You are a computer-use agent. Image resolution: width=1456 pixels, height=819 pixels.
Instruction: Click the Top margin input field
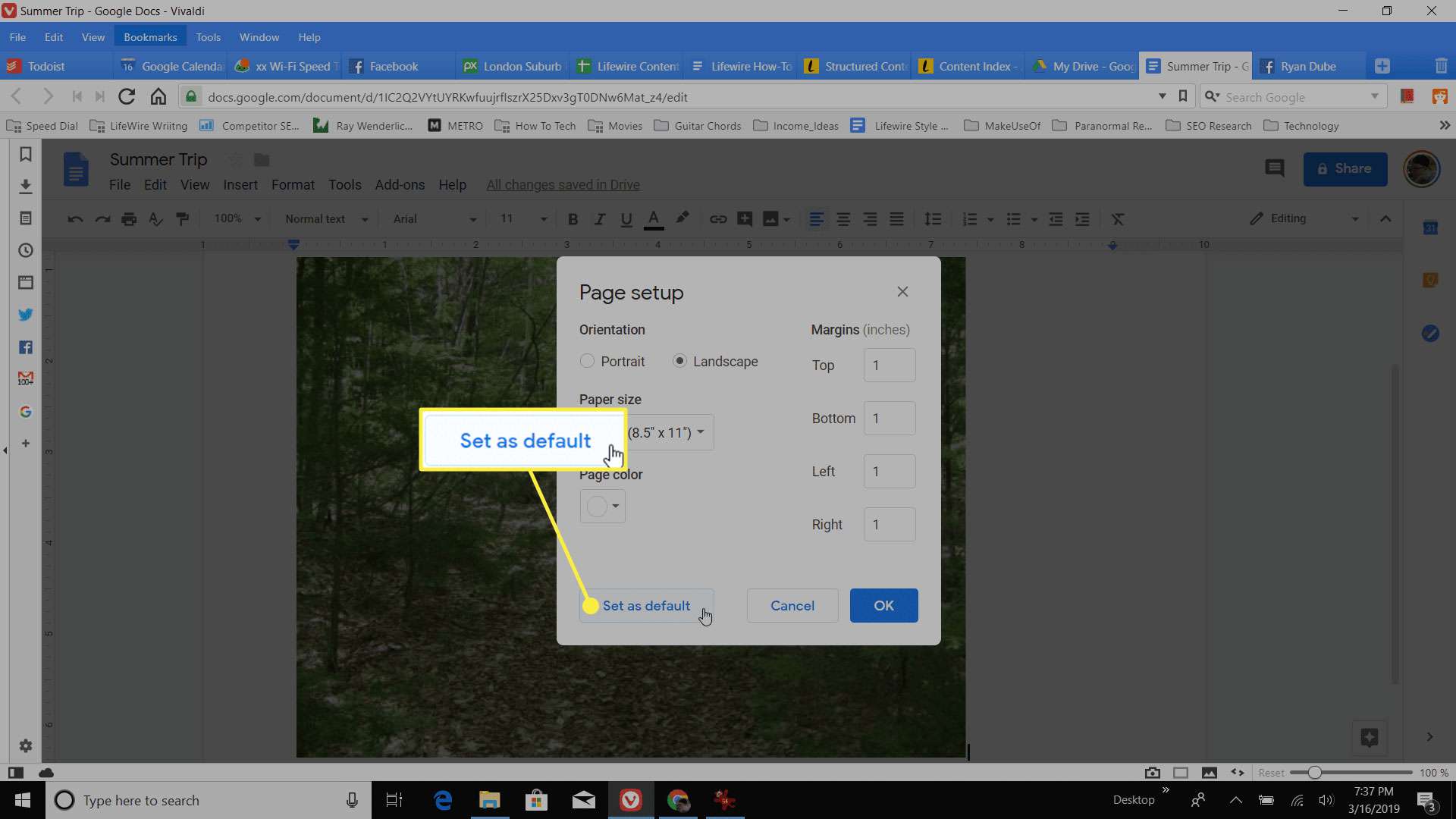coord(888,365)
